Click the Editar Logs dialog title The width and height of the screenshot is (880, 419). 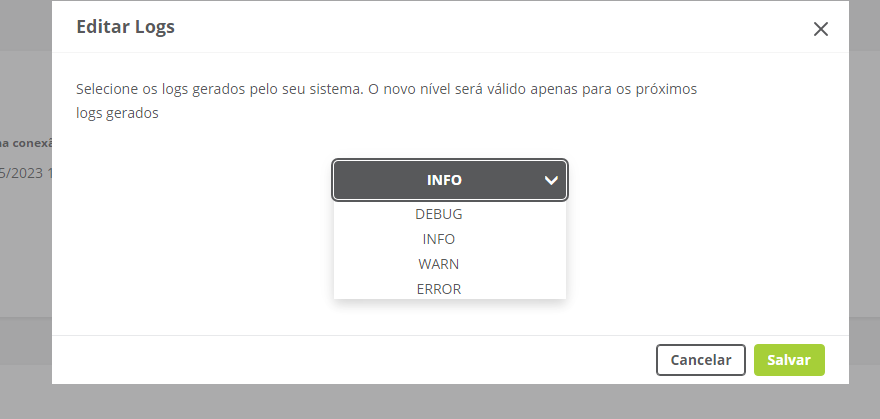click(x=126, y=27)
